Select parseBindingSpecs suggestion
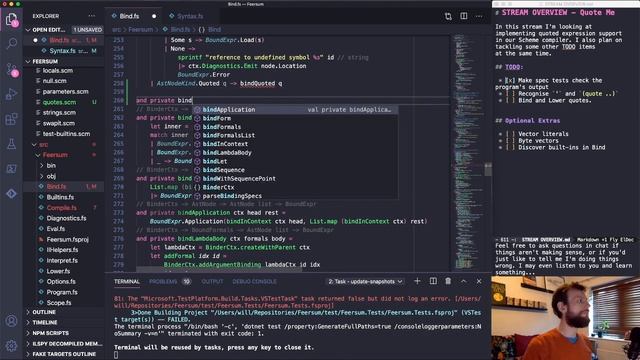The image size is (640, 360). point(294,196)
